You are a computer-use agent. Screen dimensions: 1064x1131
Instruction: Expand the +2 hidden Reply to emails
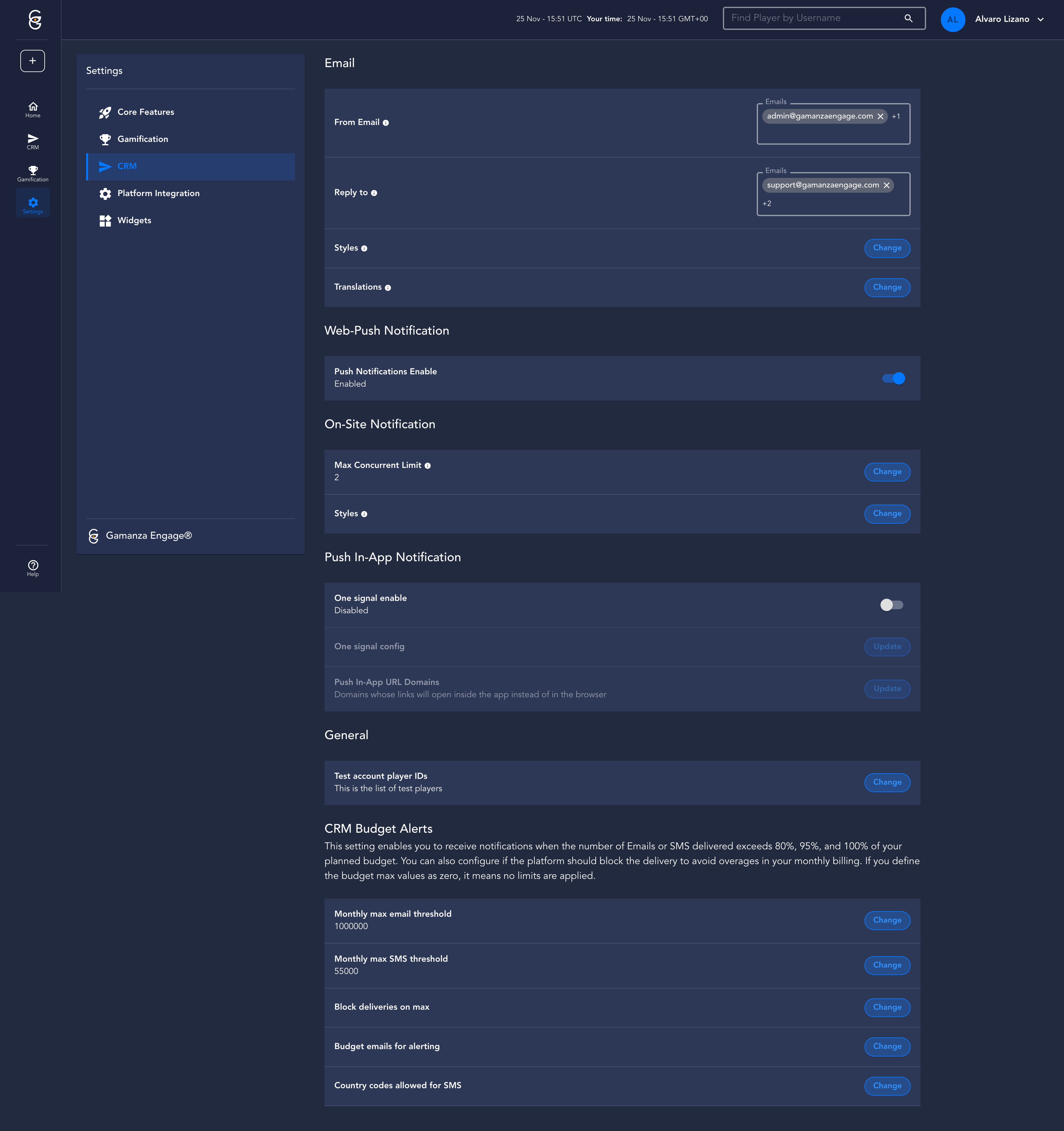click(x=767, y=204)
